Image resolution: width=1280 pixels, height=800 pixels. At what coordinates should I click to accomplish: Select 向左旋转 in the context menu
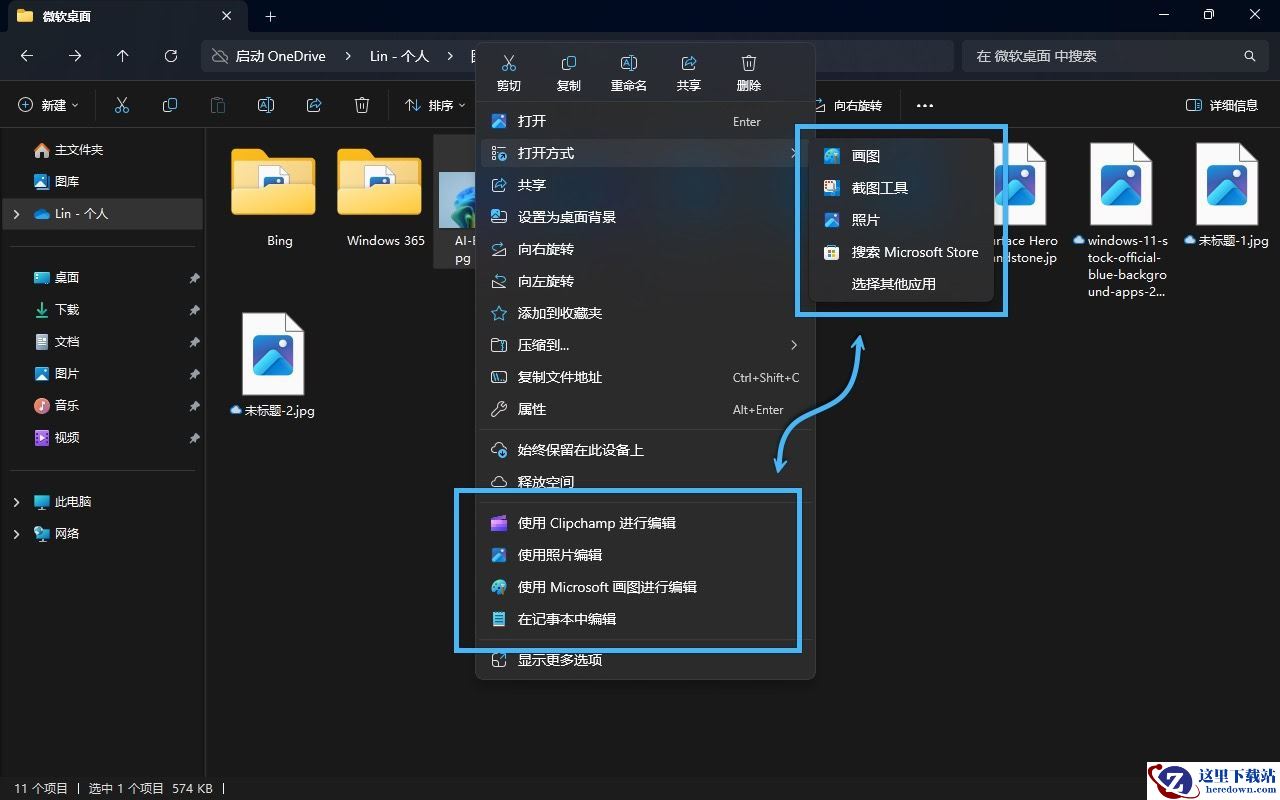[x=646, y=281]
